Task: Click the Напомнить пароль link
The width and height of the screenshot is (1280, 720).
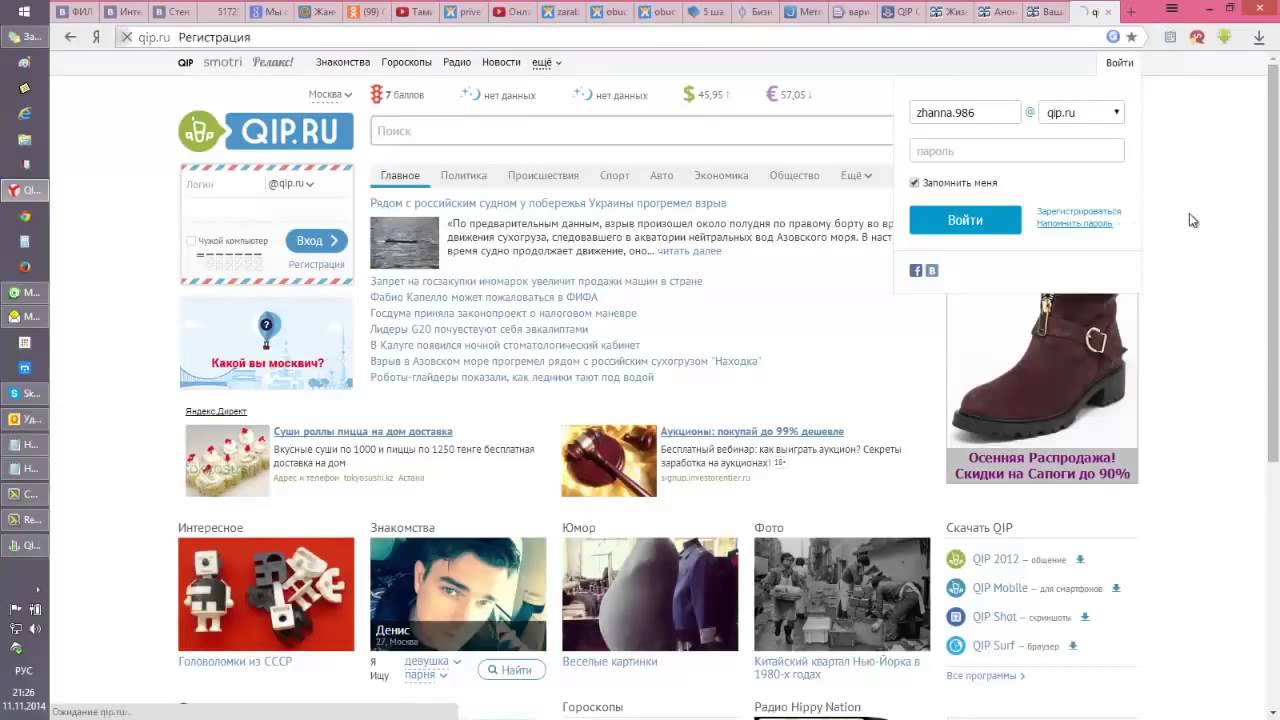Action: pyautogui.click(x=1074, y=223)
